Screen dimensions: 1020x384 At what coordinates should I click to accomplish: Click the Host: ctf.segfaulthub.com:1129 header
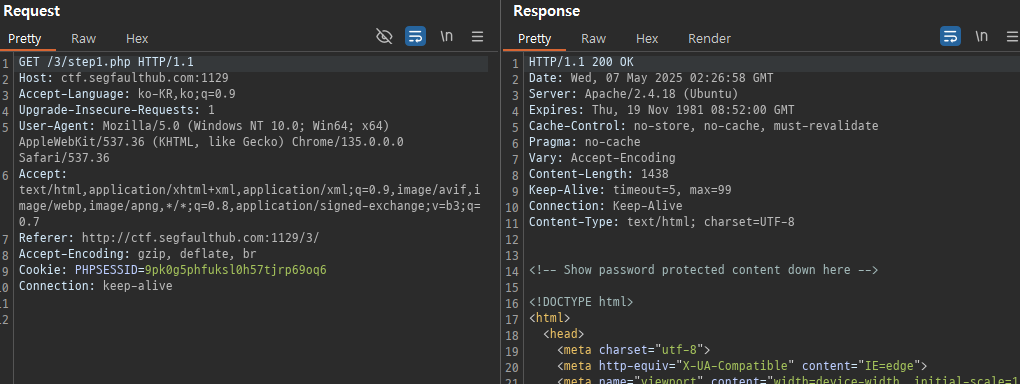pyautogui.click(x=124, y=78)
